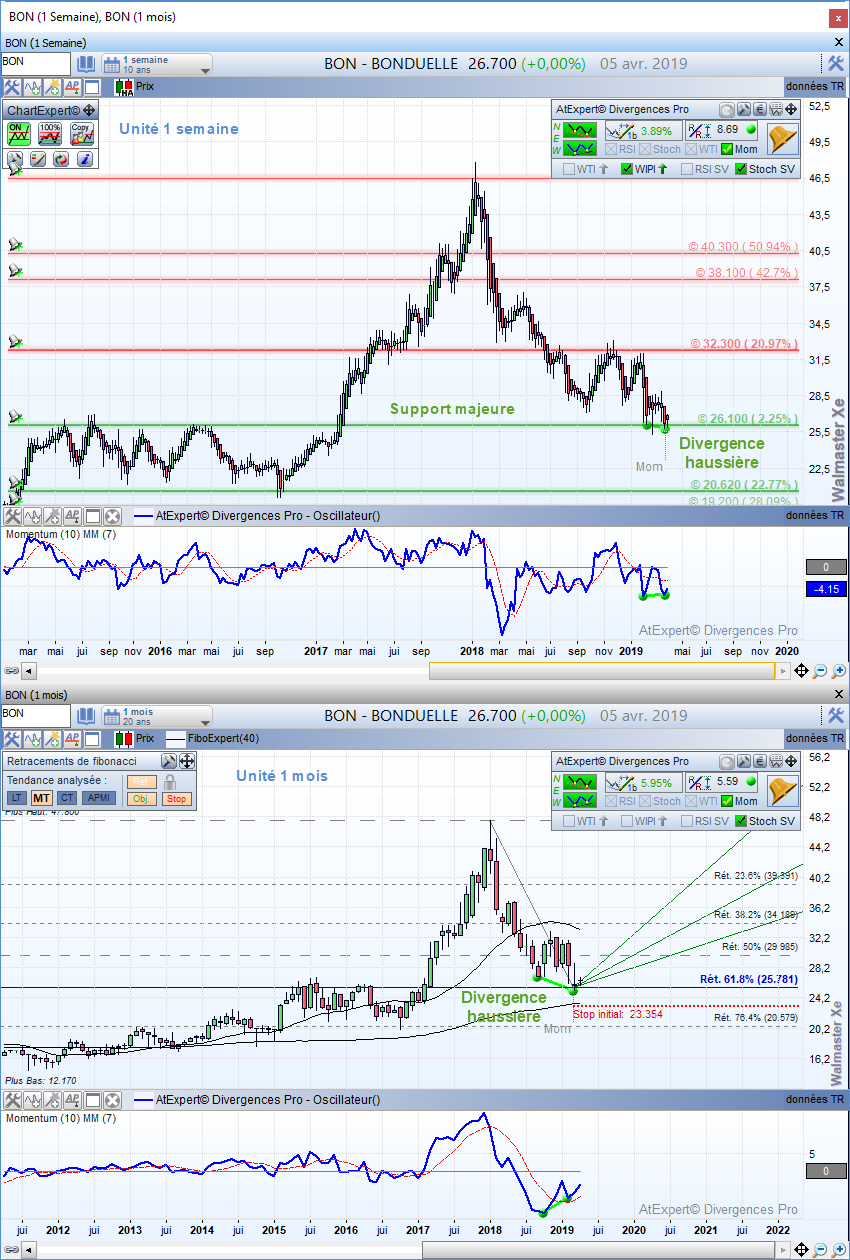Click bearish divergence pattern icon in weekly panel
Screen dimensions: 850x1260
[580, 130]
